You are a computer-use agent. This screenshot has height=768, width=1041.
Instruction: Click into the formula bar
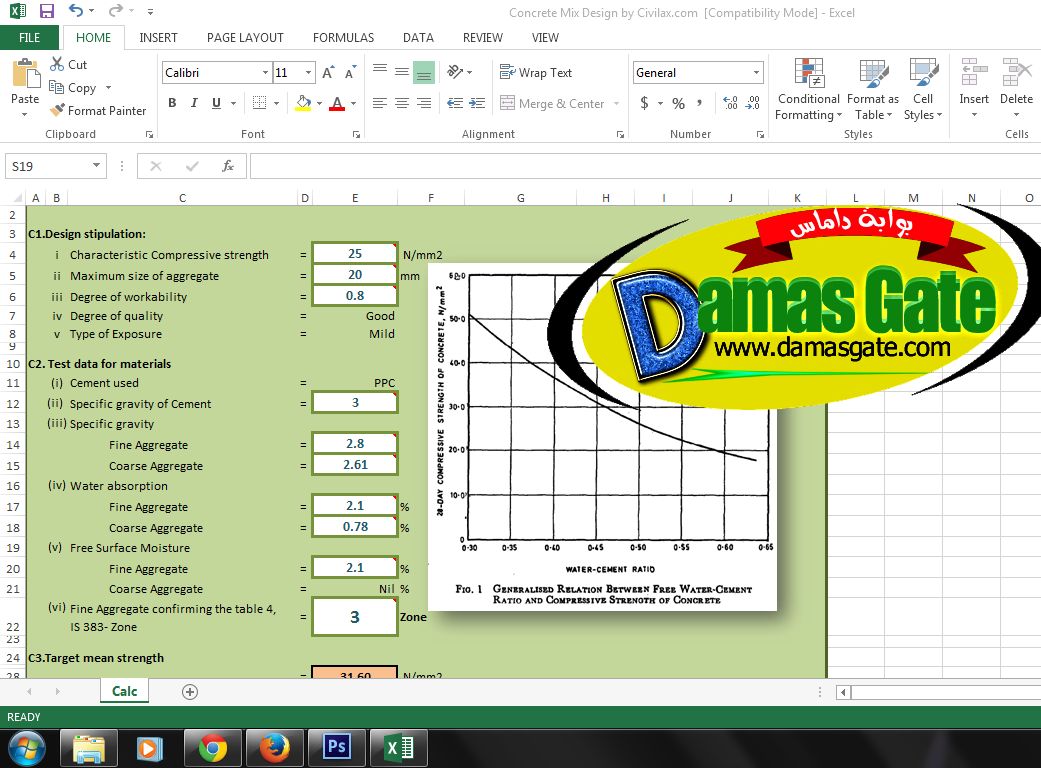pyautogui.click(x=645, y=166)
